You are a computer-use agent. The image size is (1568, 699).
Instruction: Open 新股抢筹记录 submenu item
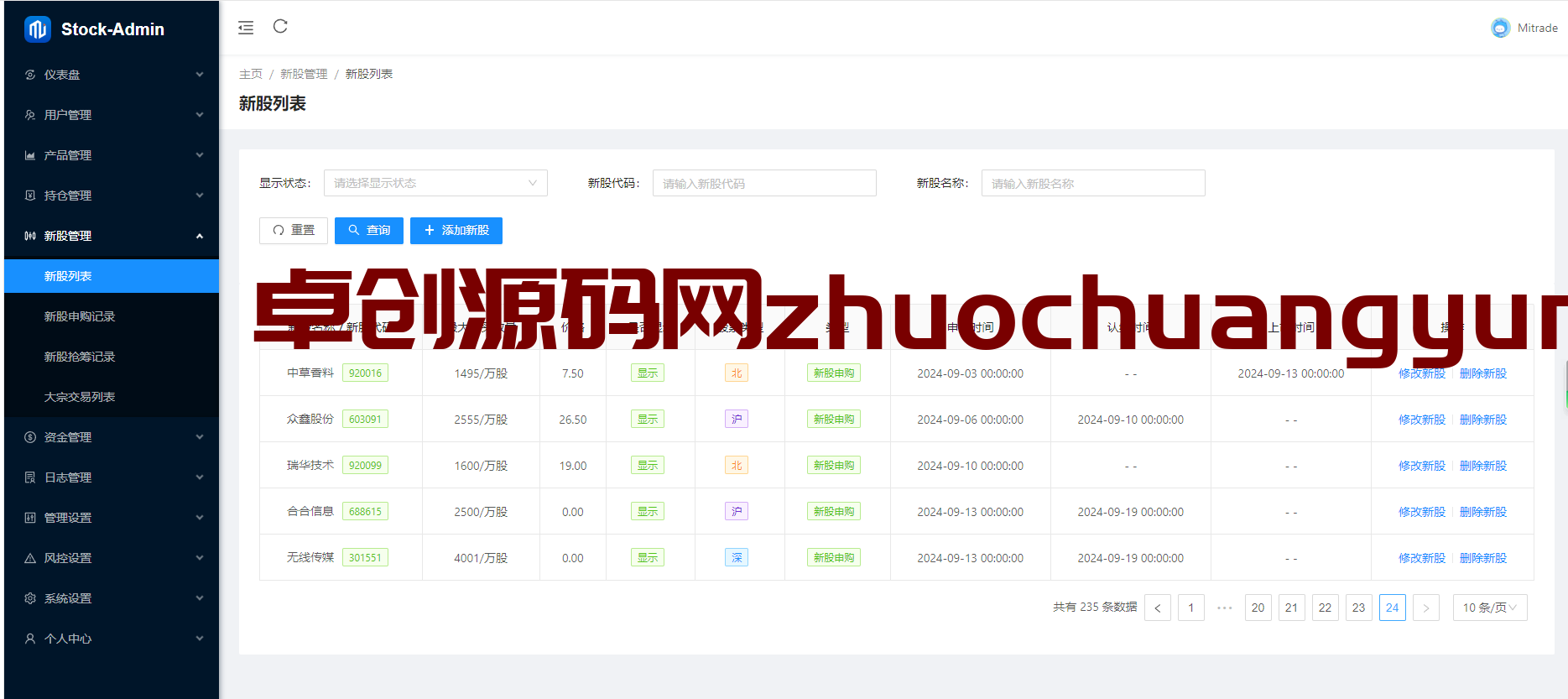pyautogui.click(x=112, y=357)
